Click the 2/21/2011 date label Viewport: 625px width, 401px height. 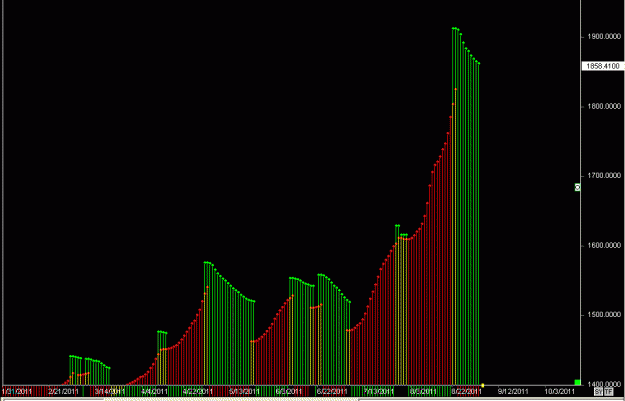pyautogui.click(x=63, y=391)
